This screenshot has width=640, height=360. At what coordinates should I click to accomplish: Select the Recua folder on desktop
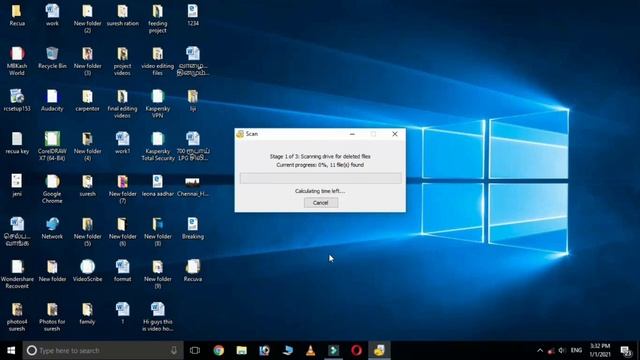17,15
